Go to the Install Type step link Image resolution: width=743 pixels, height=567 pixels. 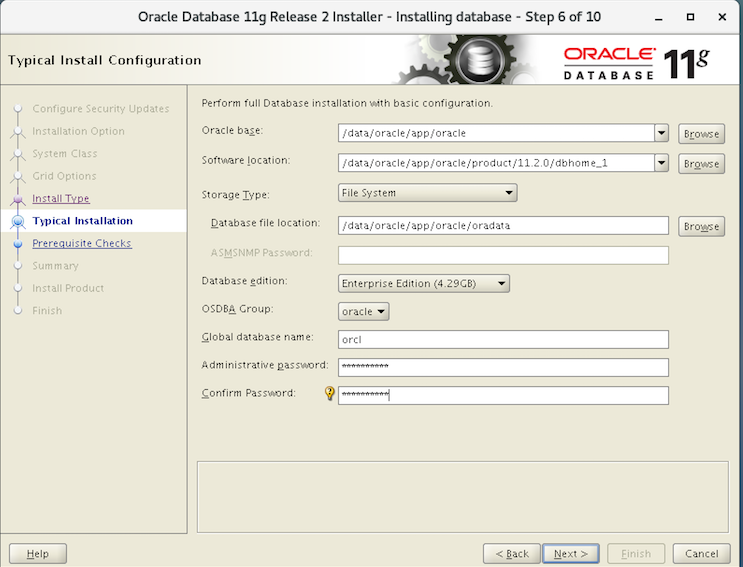click(61, 198)
